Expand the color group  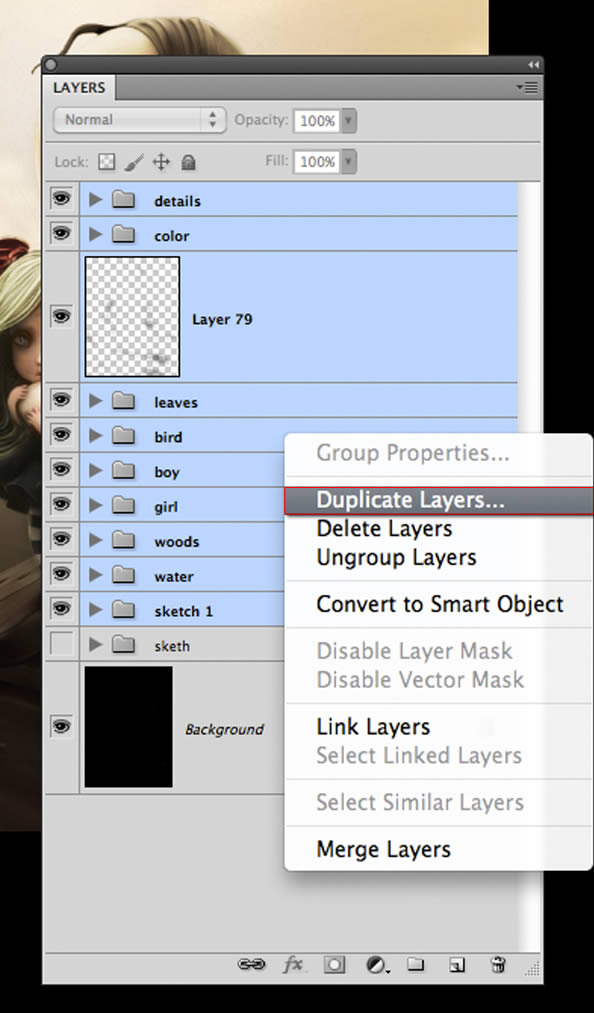96,235
